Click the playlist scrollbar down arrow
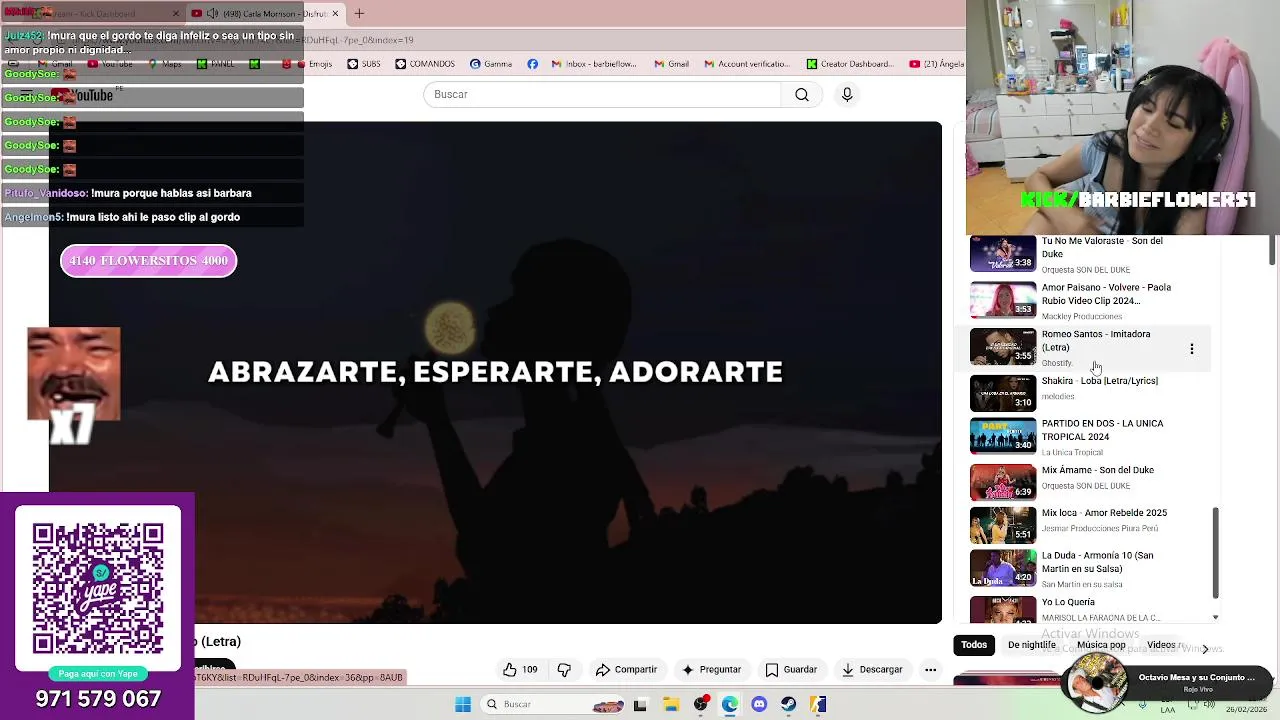The height and width of the screenshot is (720, 1280). pyautogui.click(x=1216, y=618)
